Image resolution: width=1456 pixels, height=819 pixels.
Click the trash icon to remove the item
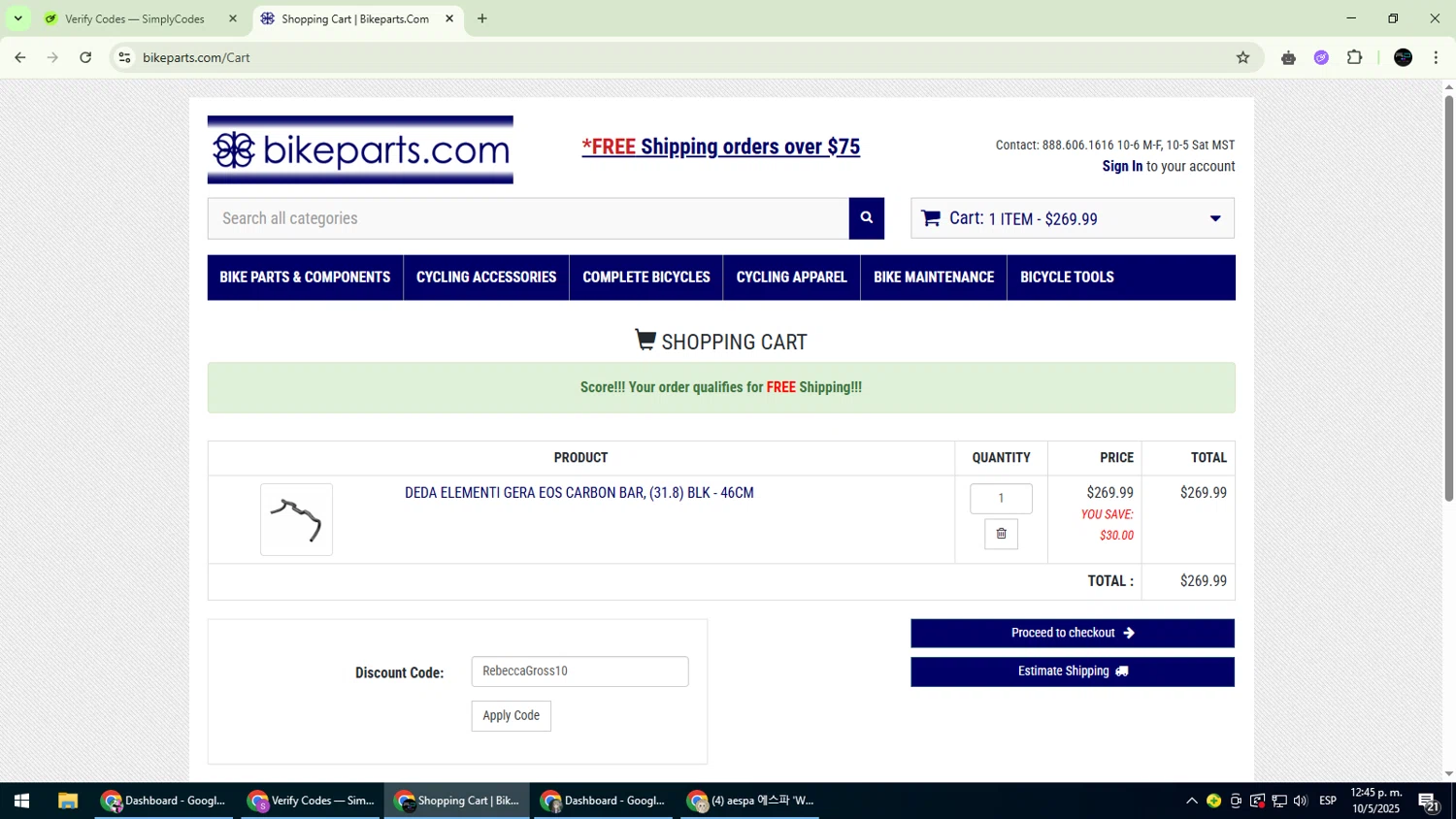1001,534
